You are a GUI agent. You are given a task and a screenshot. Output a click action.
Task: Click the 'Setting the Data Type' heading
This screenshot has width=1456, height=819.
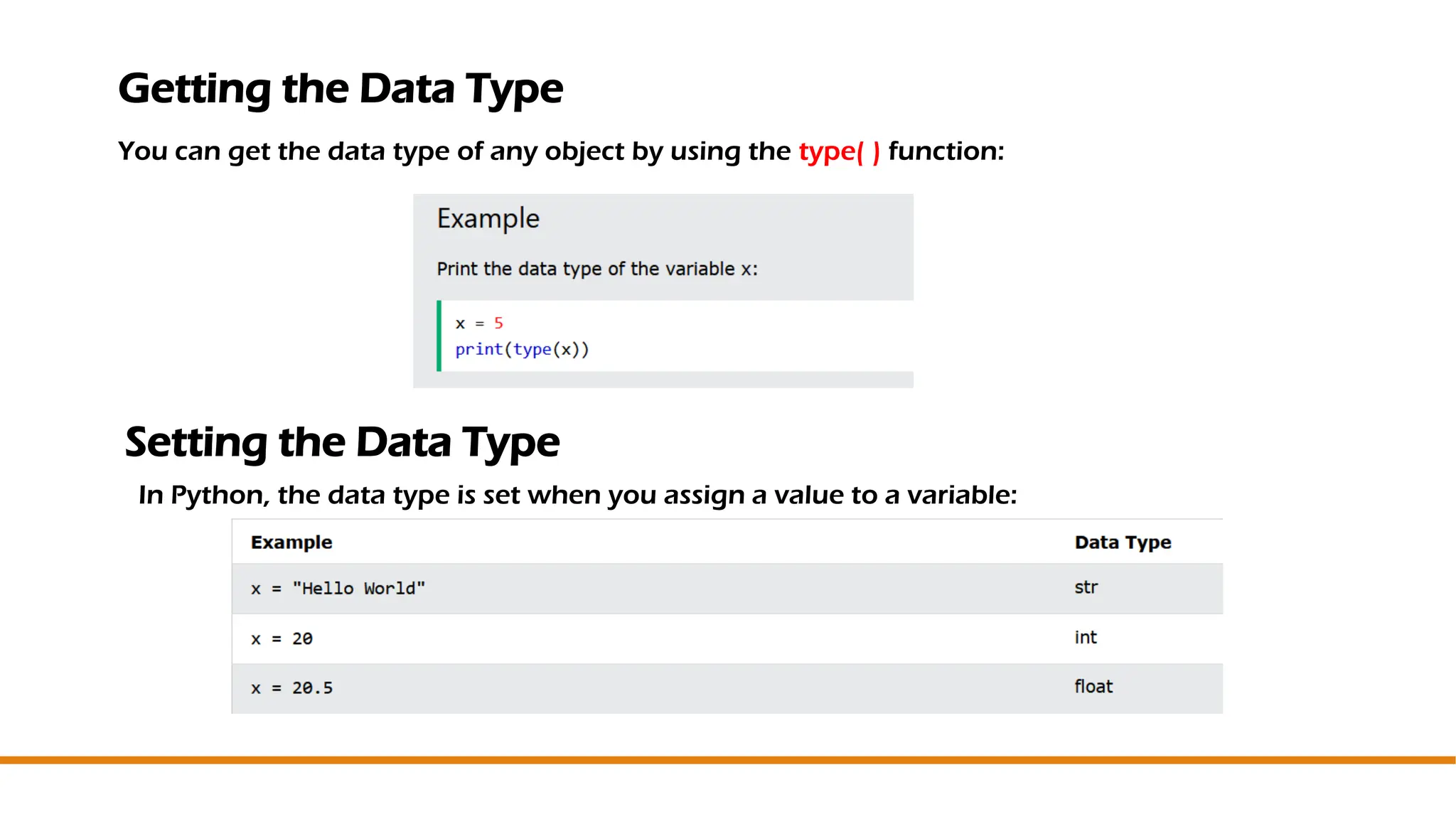coord(342,442)
